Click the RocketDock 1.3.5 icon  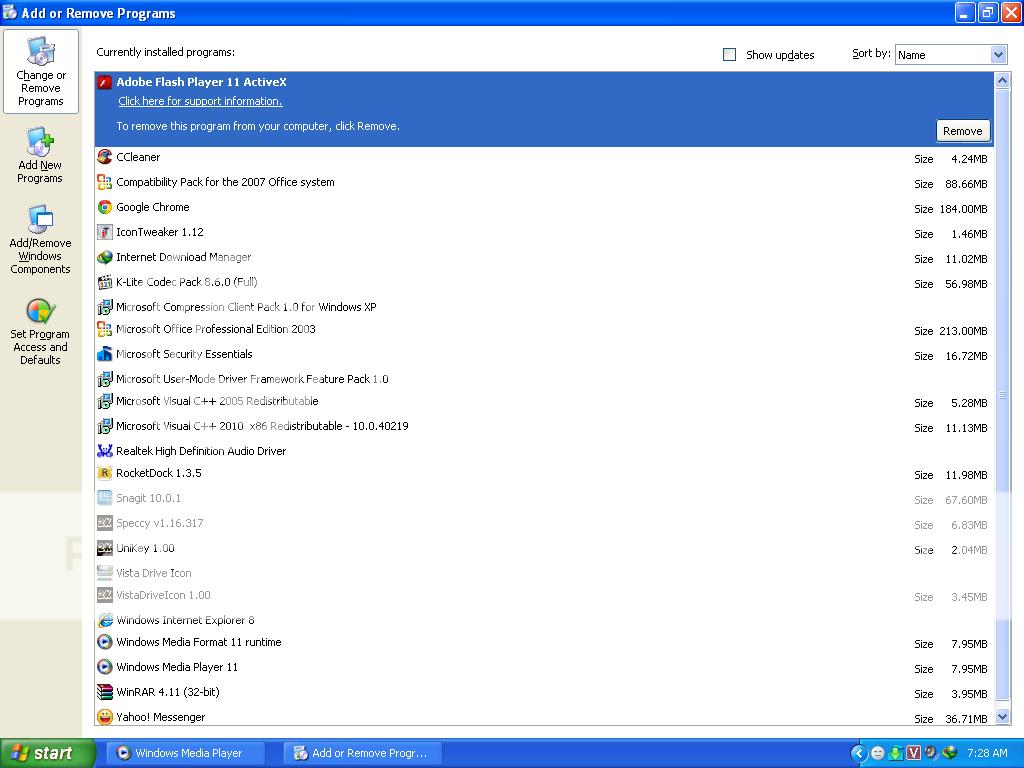104,473
